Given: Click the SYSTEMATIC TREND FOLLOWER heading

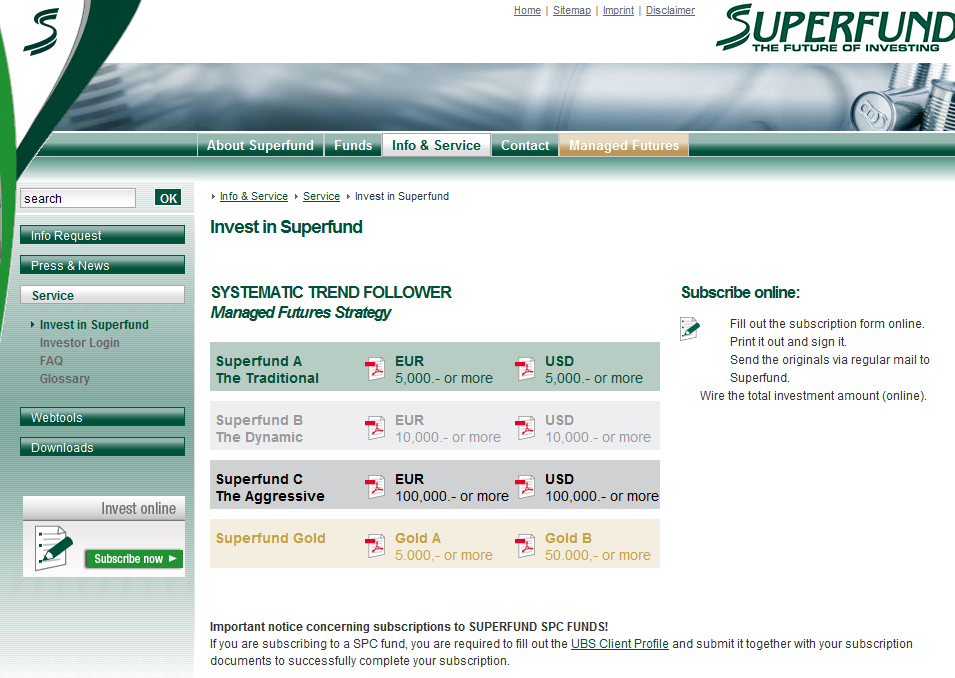Looking at the screenshot, I should 331,292.
